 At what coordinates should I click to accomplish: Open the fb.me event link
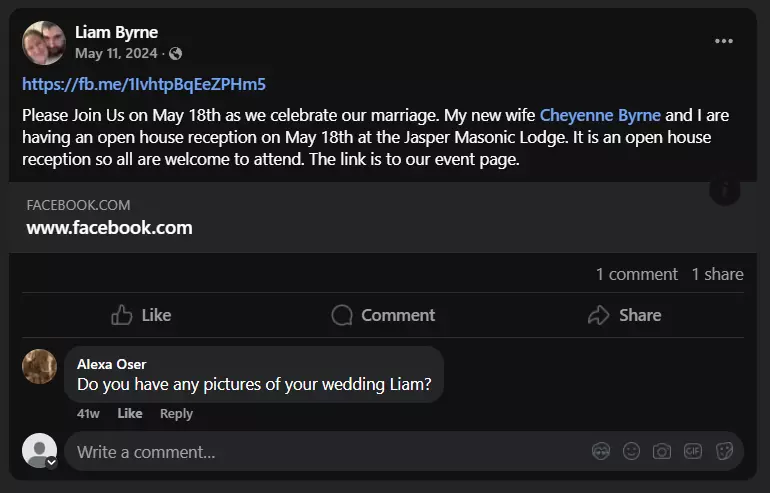pos(144,84)
